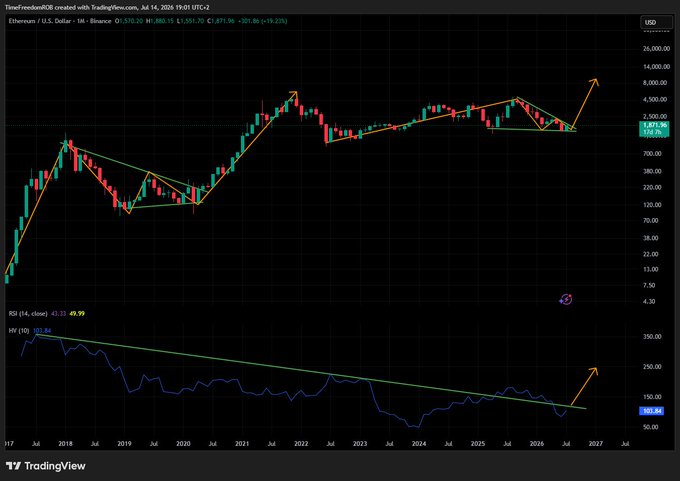This screenshot has width=680, height=481.
Task: Click the 2027 label on time axis
Action: (x=596, y=444)
